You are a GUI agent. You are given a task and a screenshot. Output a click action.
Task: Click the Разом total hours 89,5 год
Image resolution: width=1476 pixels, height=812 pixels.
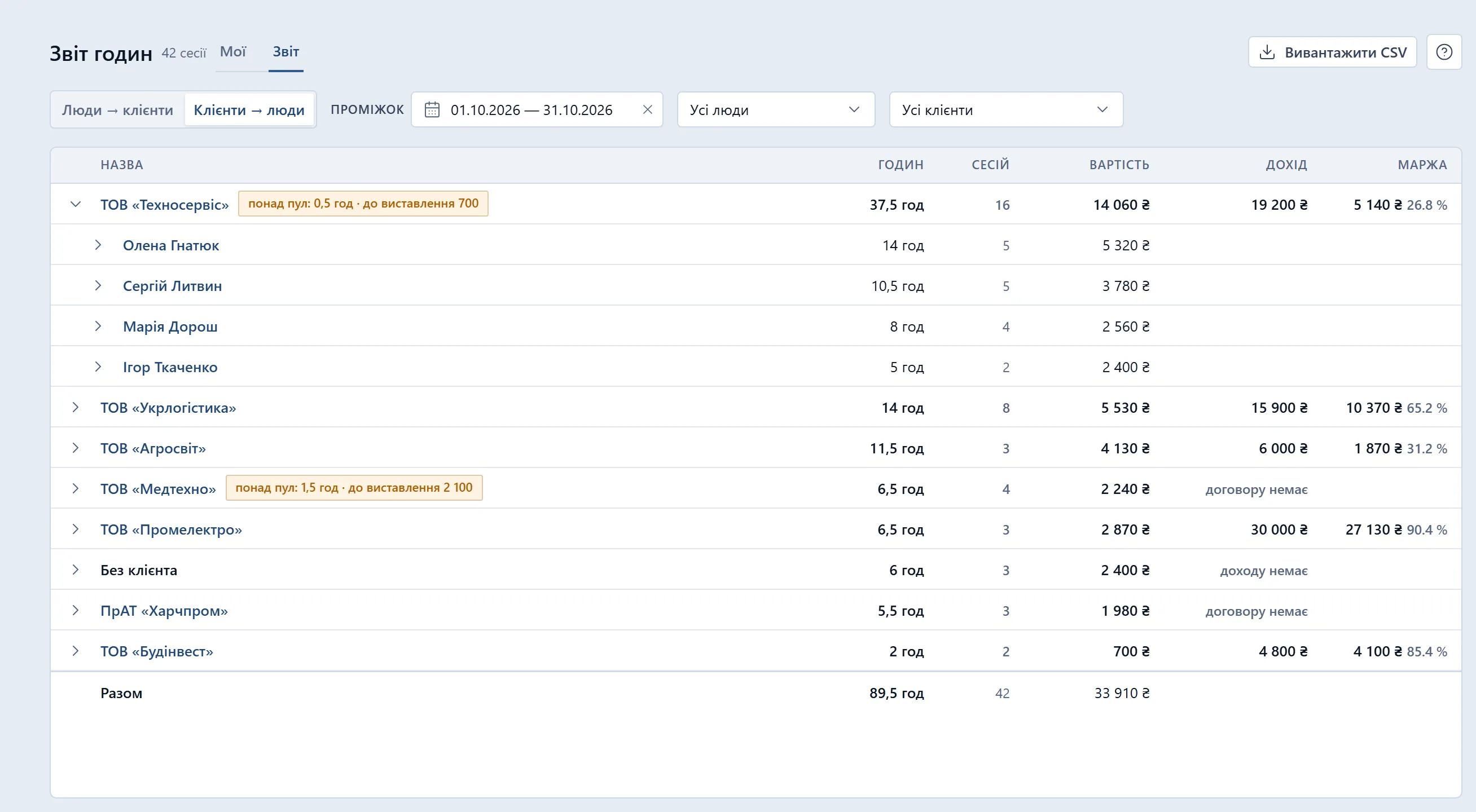897,694
